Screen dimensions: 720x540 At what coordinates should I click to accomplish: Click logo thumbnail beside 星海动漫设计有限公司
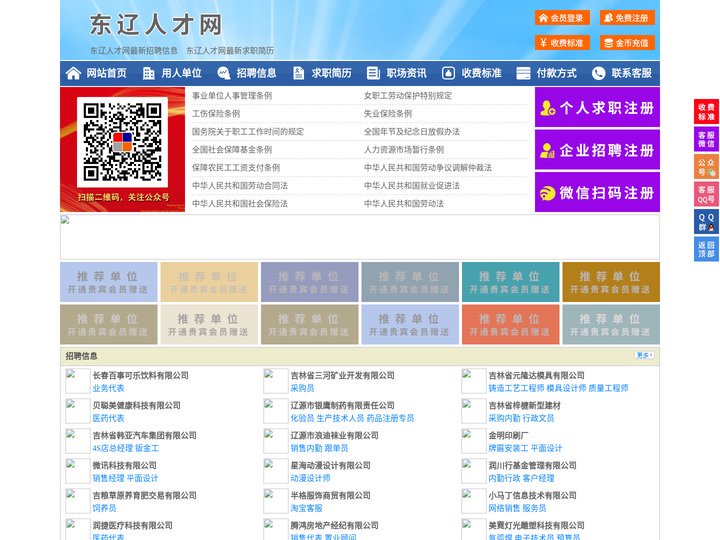pos(276,471)
